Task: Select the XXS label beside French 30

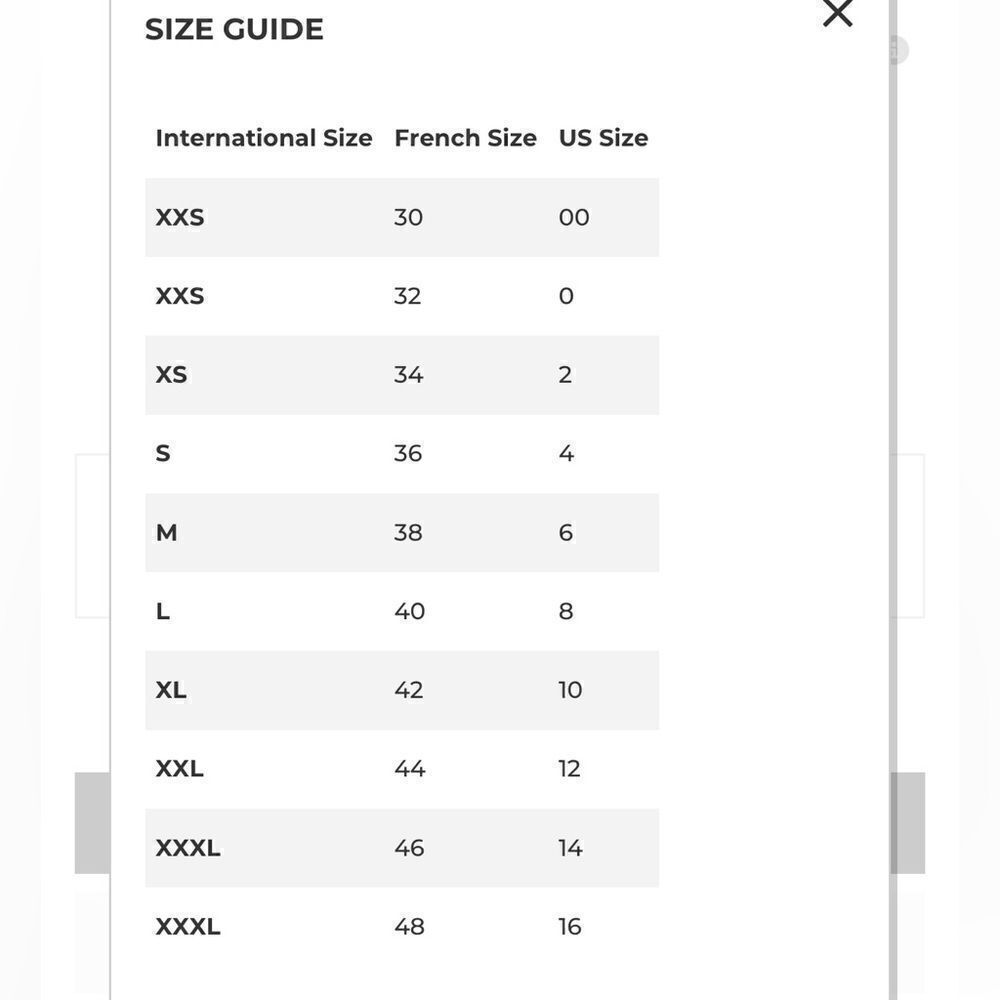Action: pos(180,217)
